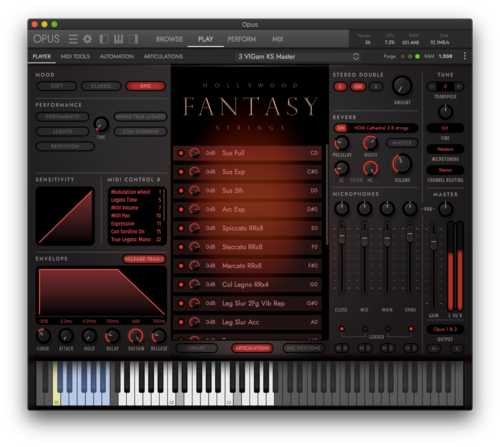This screenshot has height=447, width=500.
Task: Adjust the Reverb Volume knob
Action: 402,164
